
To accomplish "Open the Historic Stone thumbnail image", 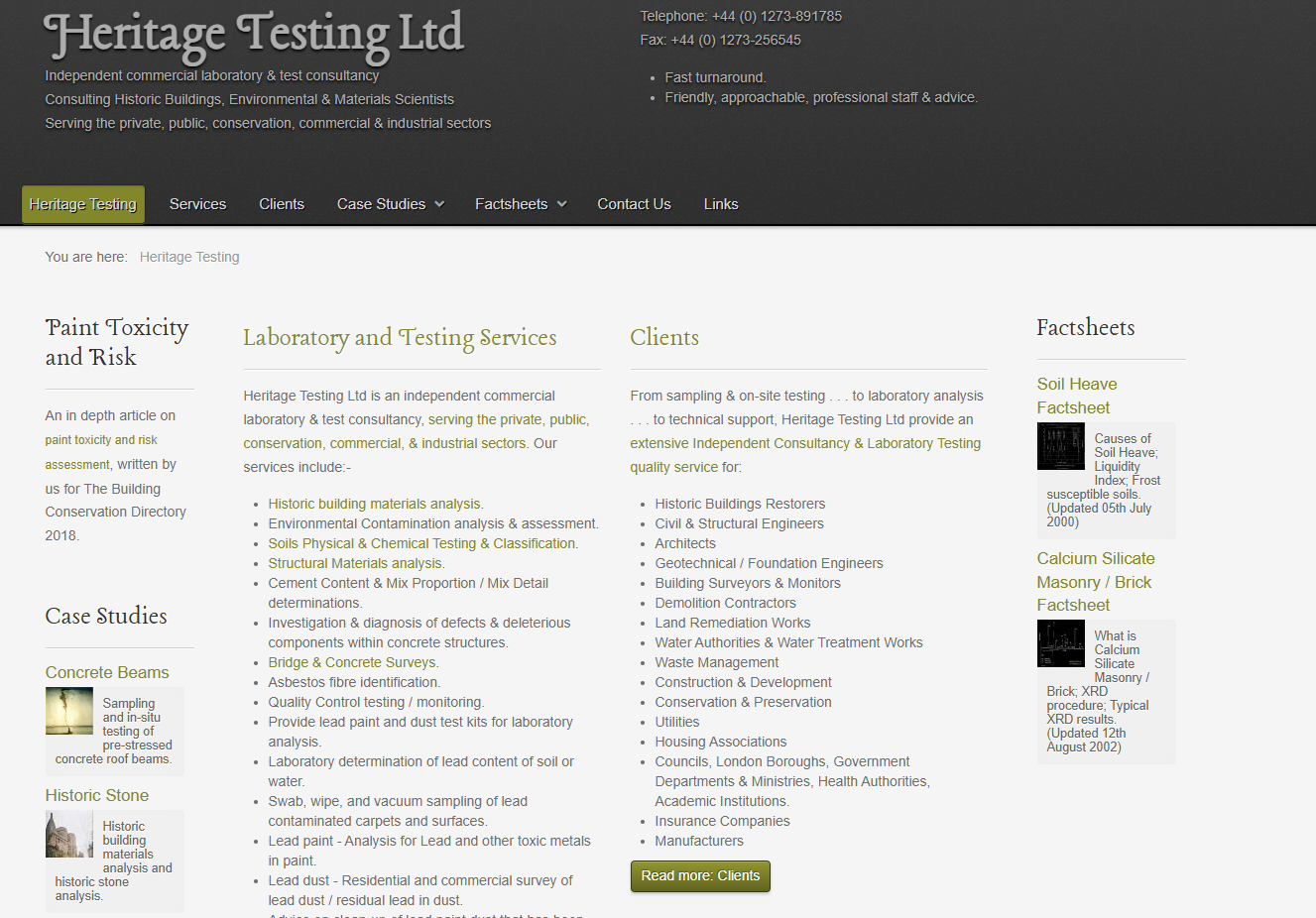I will 69,834.
